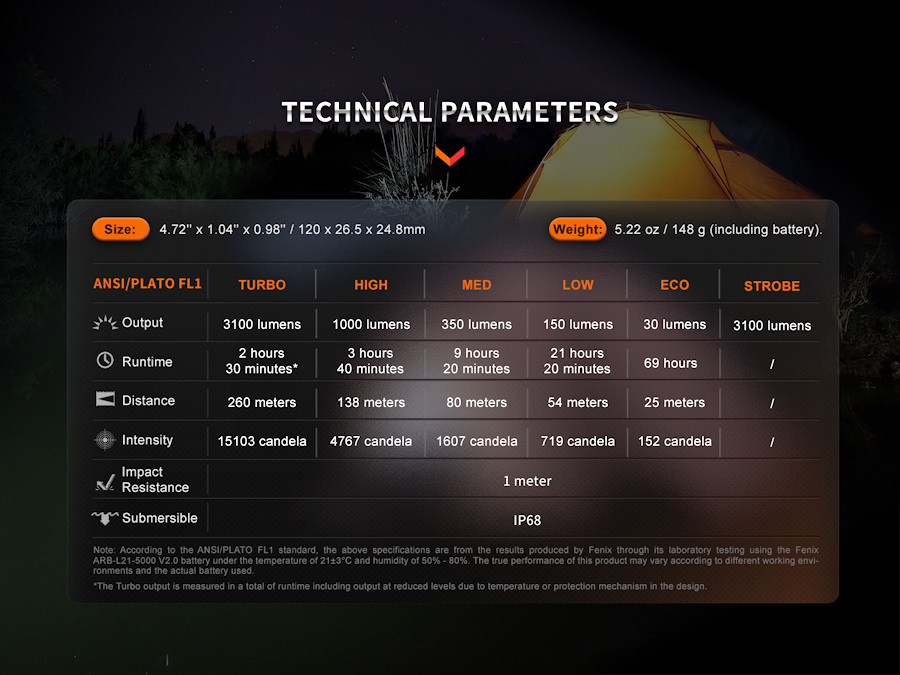The width and height of the screenshot is (900, 675).
Task: Select the TURBO column header
Action: tap(262, 285)
